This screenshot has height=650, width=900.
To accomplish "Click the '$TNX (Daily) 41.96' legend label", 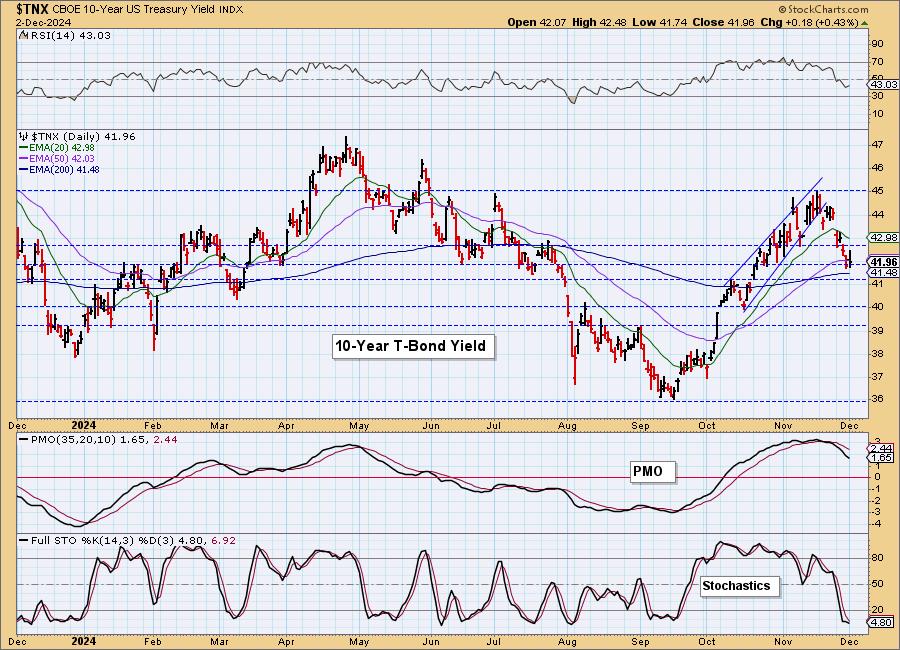I will pyautogui.click(x=83, y=137).
